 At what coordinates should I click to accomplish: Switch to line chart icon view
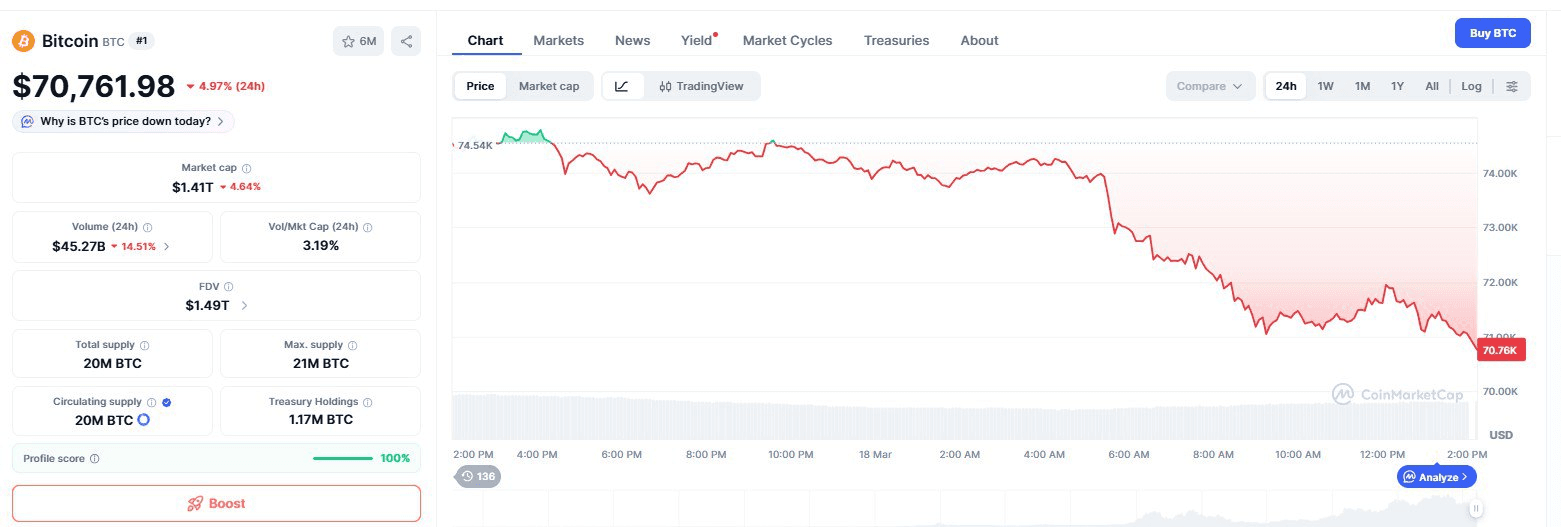click(622, 86)
